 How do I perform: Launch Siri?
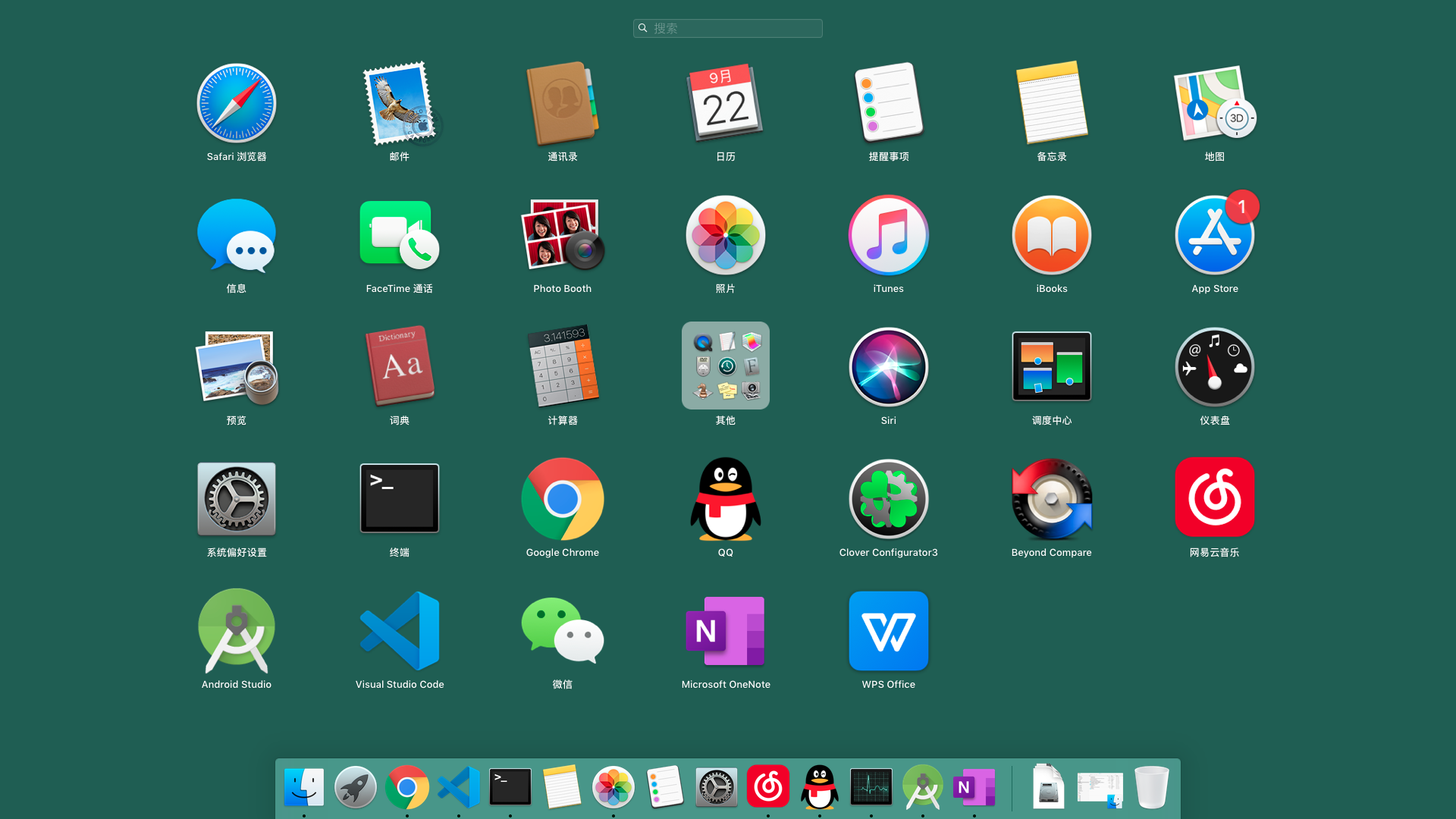pyautogui.click(x=889, y=367)
